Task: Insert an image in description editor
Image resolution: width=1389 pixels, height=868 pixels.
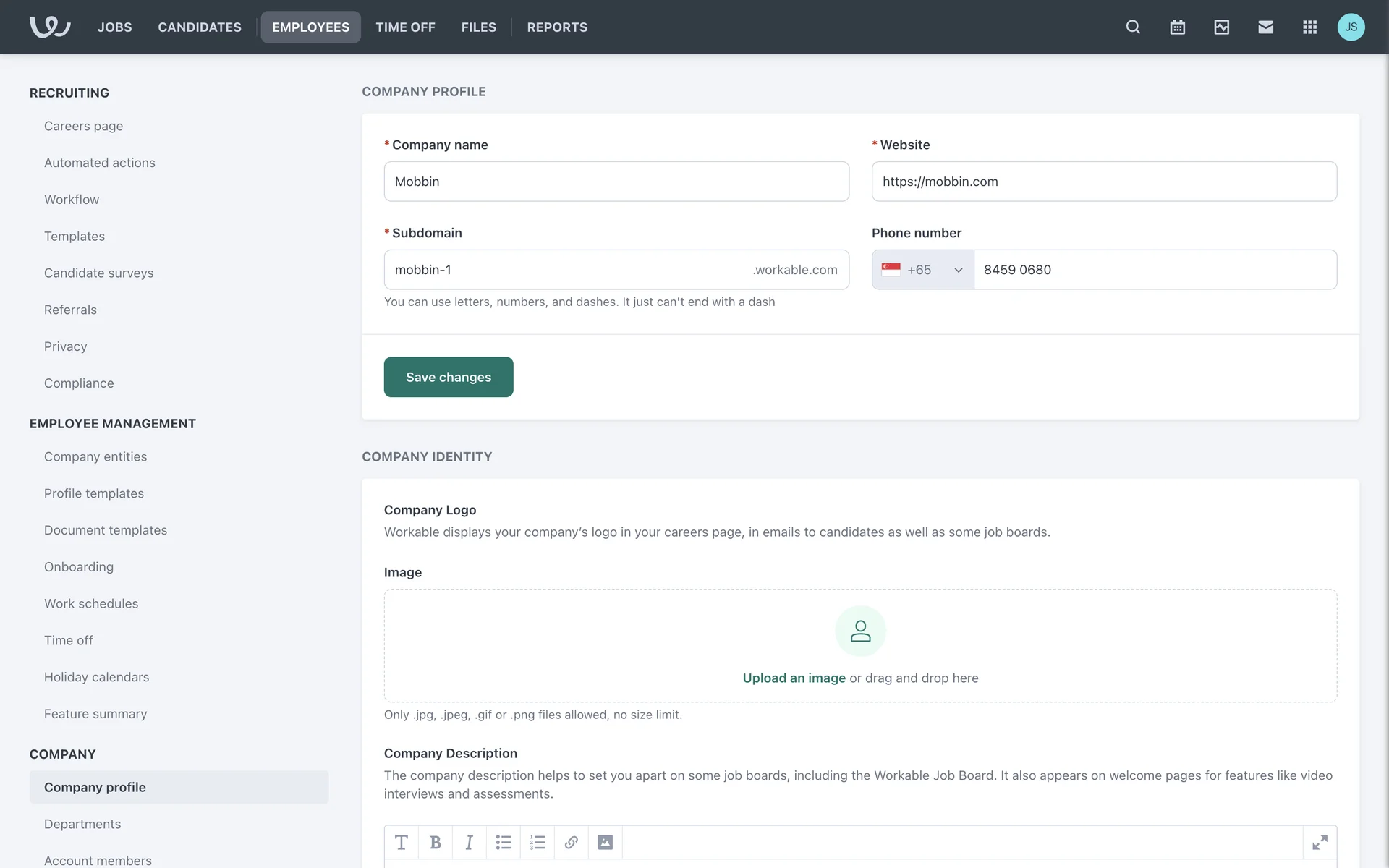Action: (605, 842)
